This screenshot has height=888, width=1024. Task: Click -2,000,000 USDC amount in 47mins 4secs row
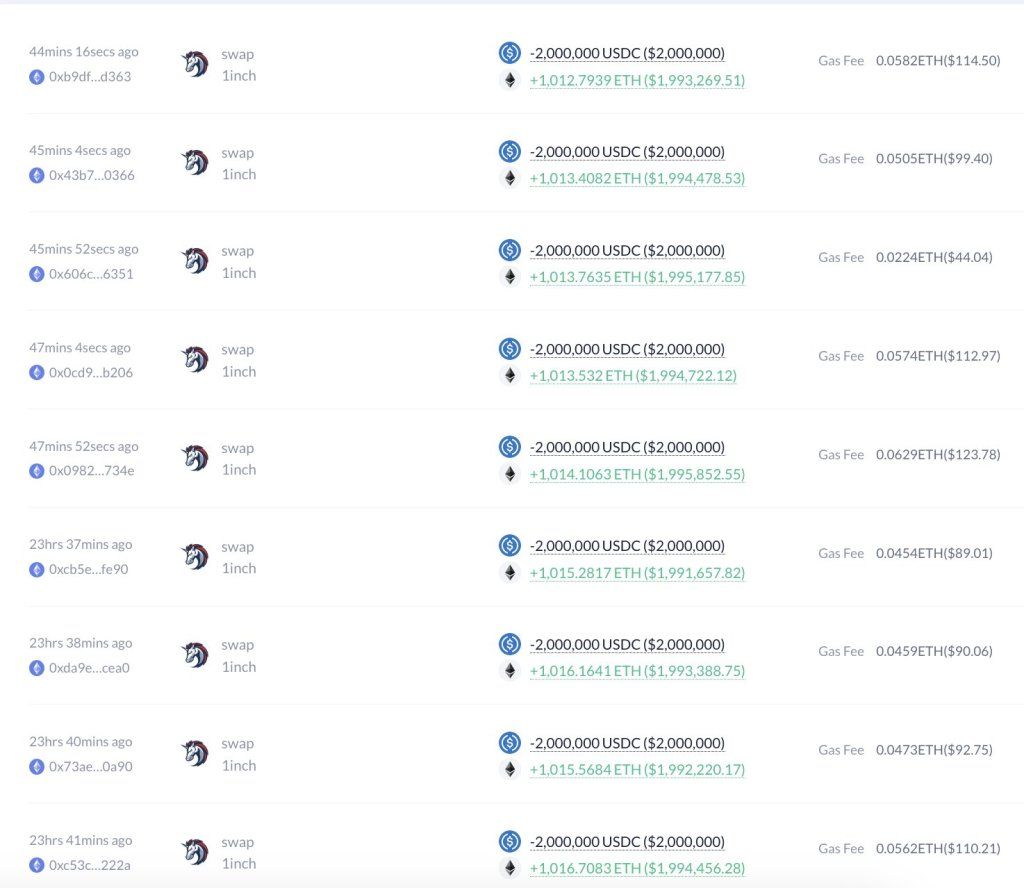(628, 349)
